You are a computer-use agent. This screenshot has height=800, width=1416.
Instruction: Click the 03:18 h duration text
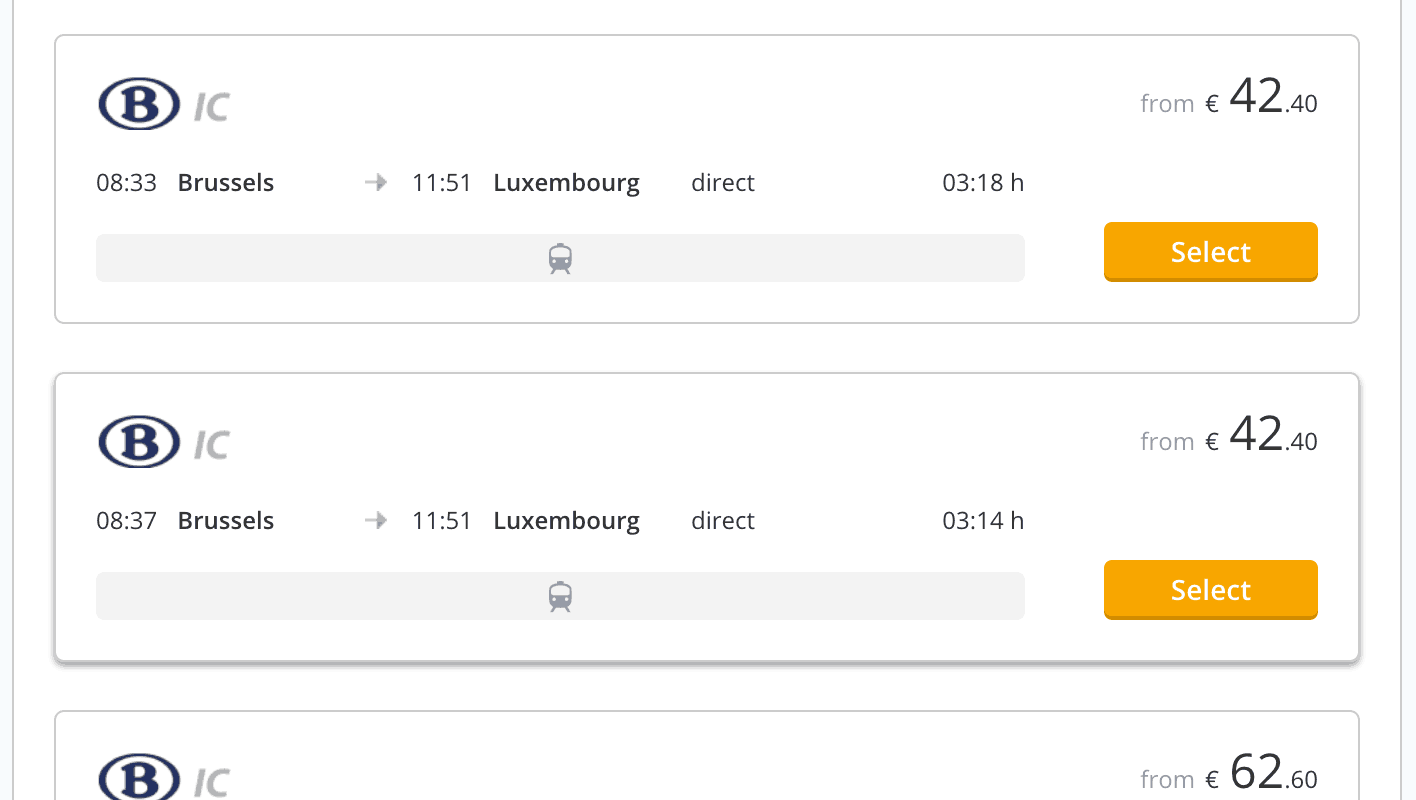(x=982, y=183)
